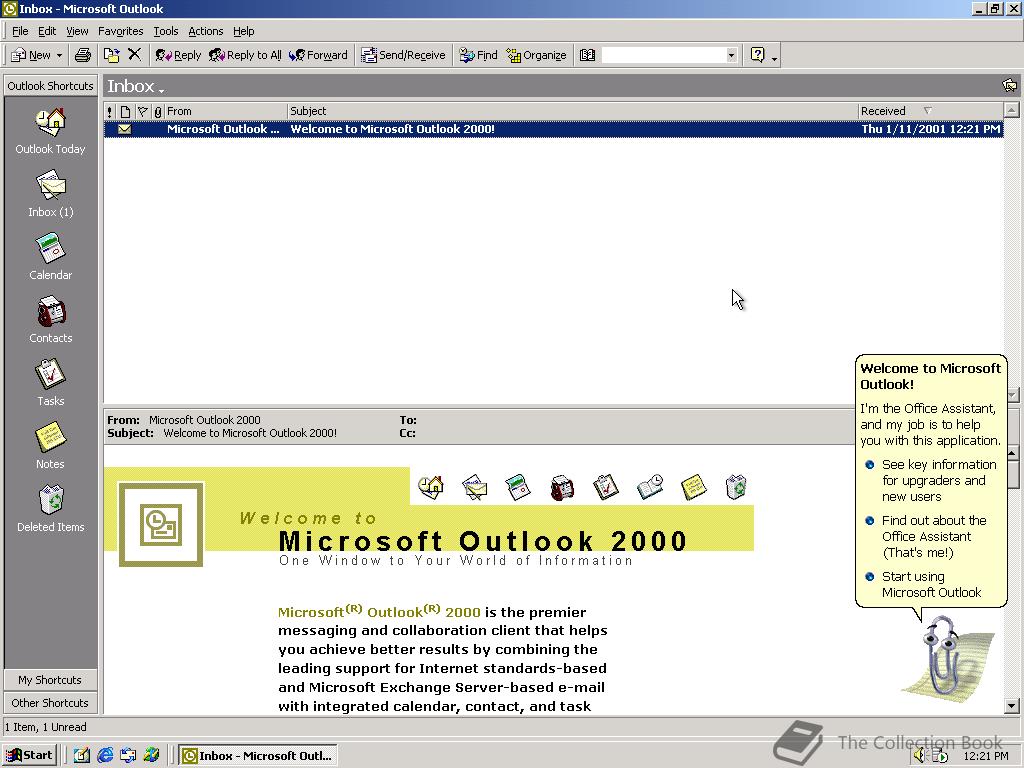Sort by Subject column header

572,111
